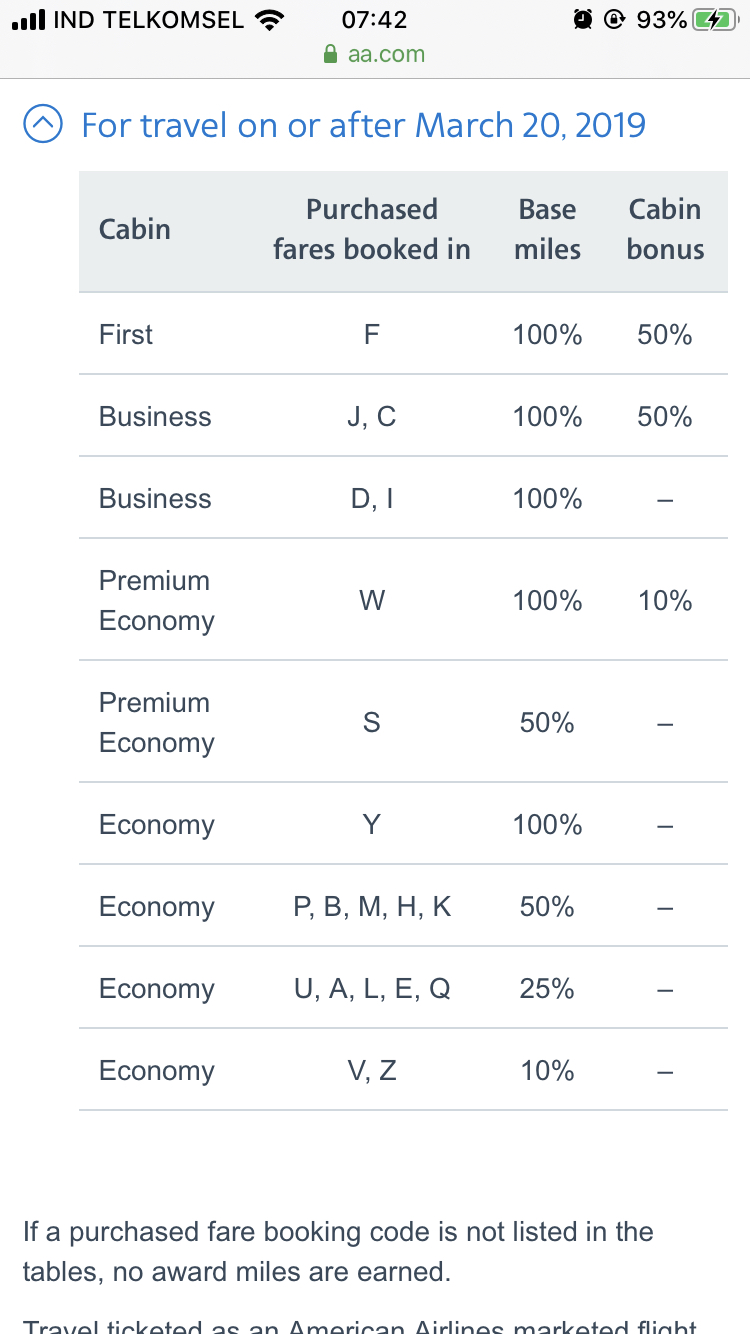Tap the Base miles column header
Image resolution: width=750 pixels, height=1334 pixels.
coord(547,229)
